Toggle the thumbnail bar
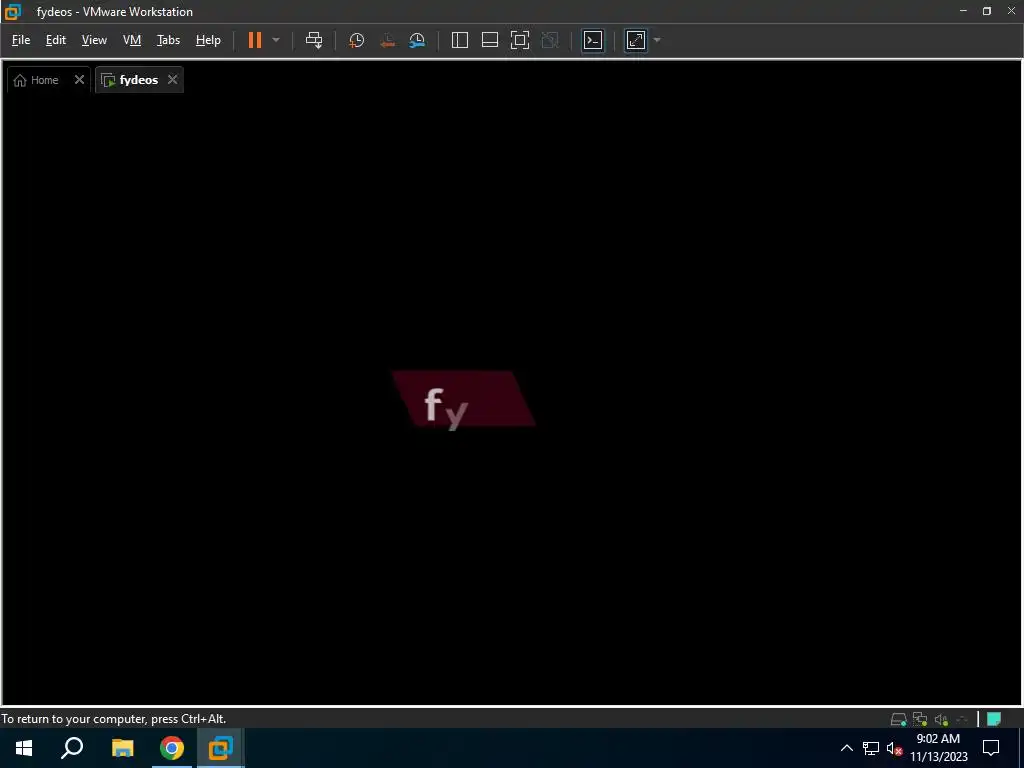 point(490,40)
